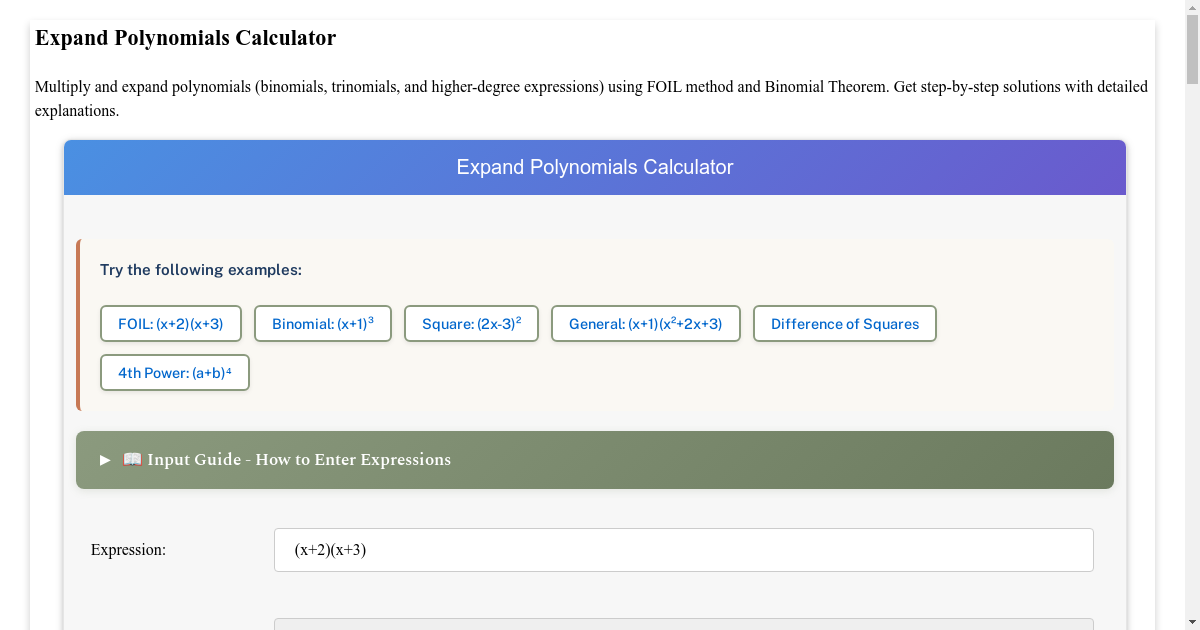Load the FOIL: (x+2)(x+3) example

(x=170, y=323)
